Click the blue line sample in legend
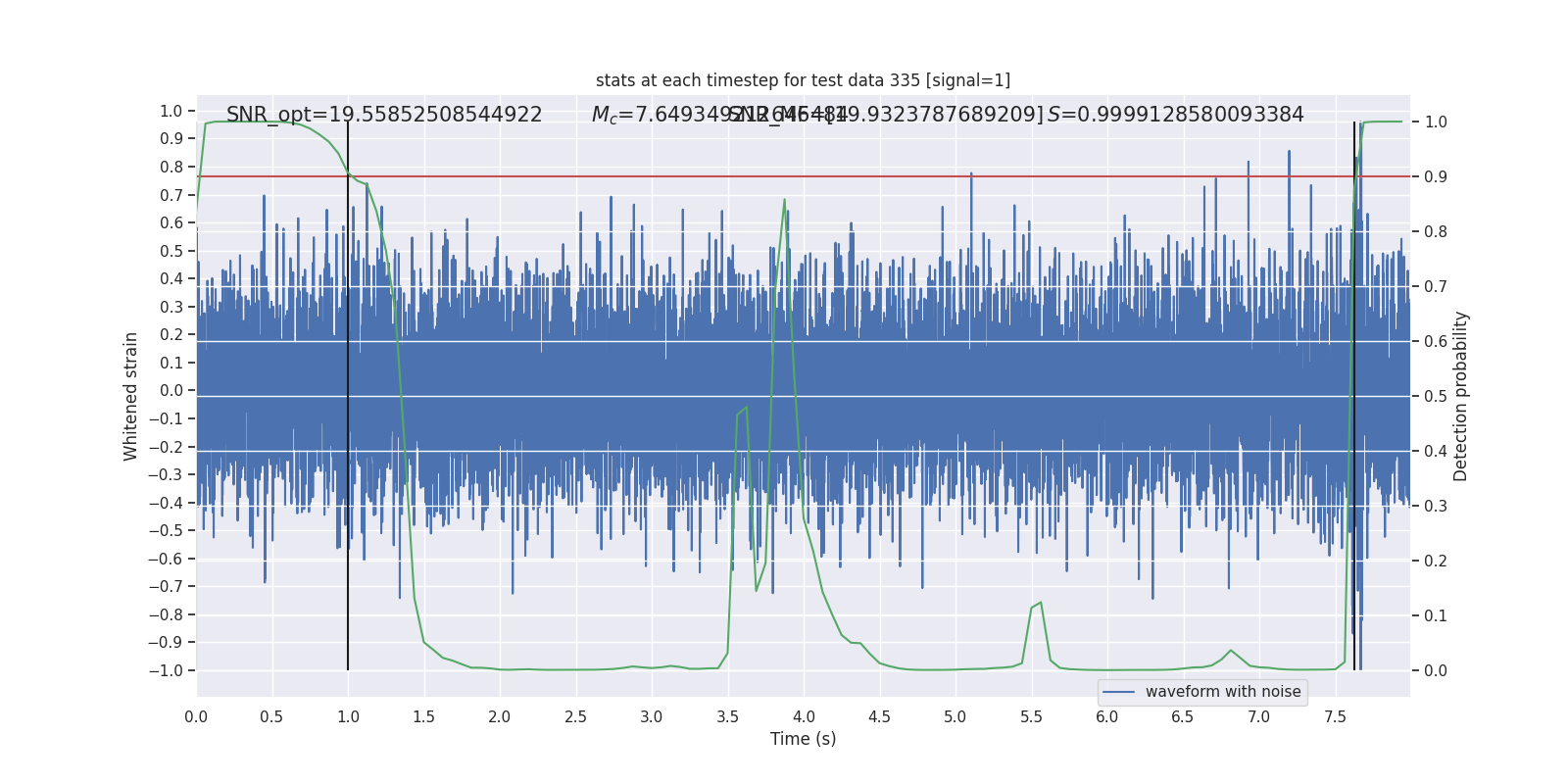This screenshot has height=784, width=1568. [1119, 692]
